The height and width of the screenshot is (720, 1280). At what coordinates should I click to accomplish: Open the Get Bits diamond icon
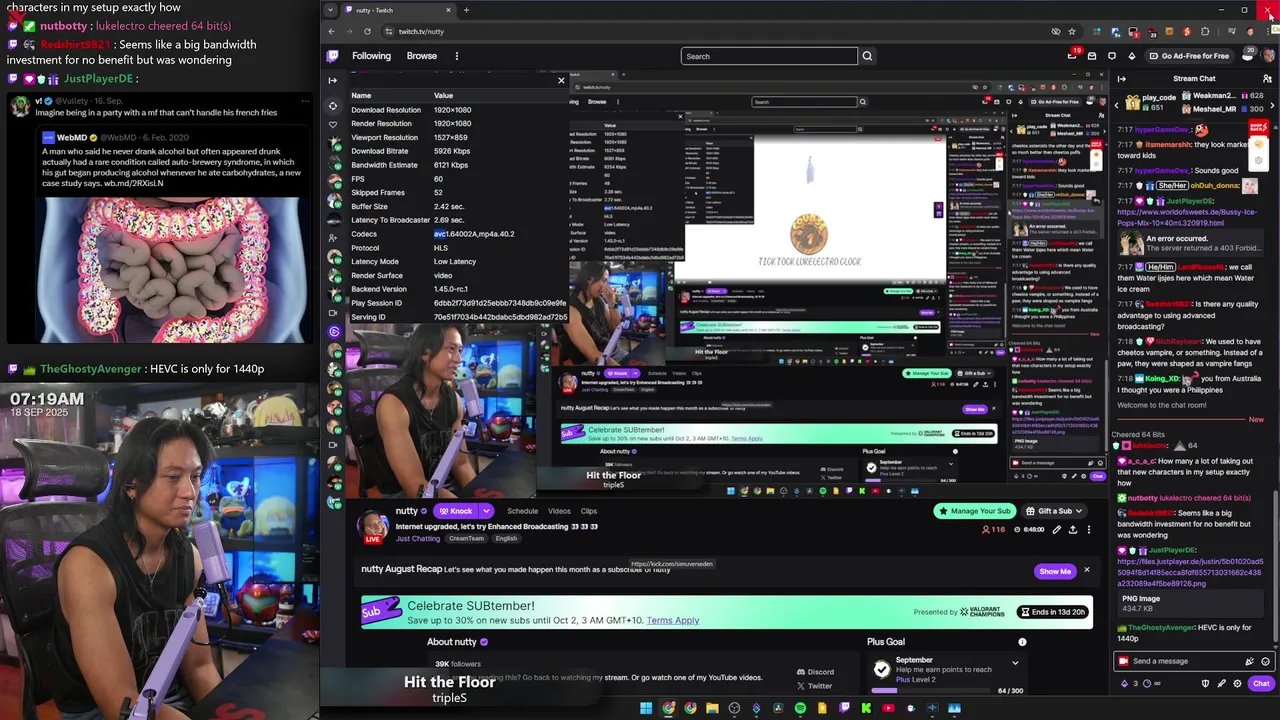1132,56
